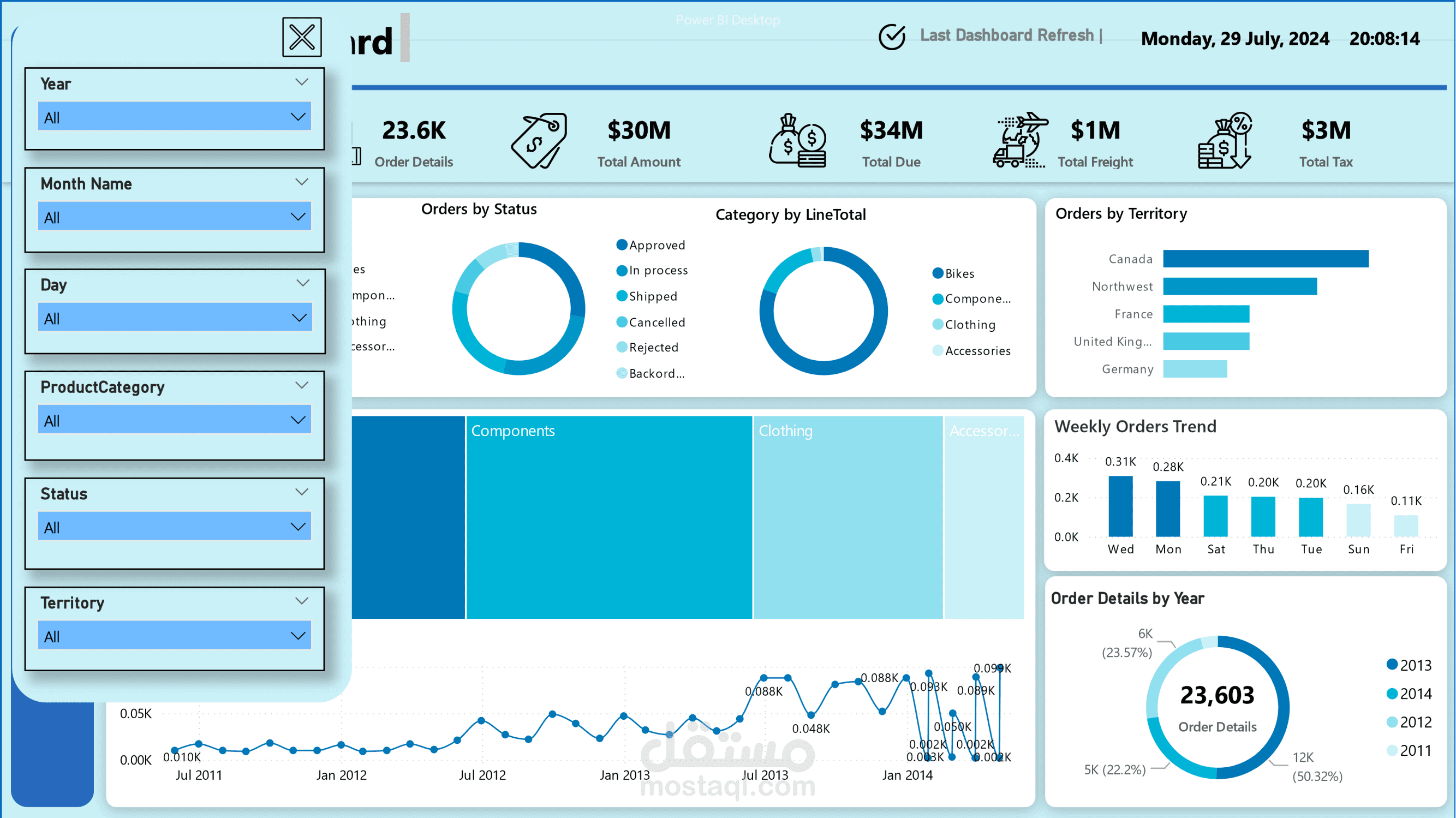Click the Total Amount price tag icon
The width and height of the screenshot is (1456, 818).
click(539, 140)
